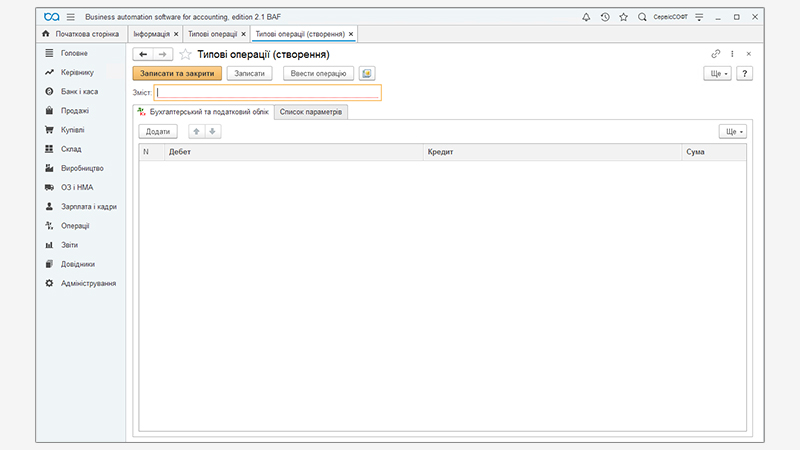Open the history clock icon
Image resolution: width=800 pixels, height=450 pixels.
coord(605,17)
